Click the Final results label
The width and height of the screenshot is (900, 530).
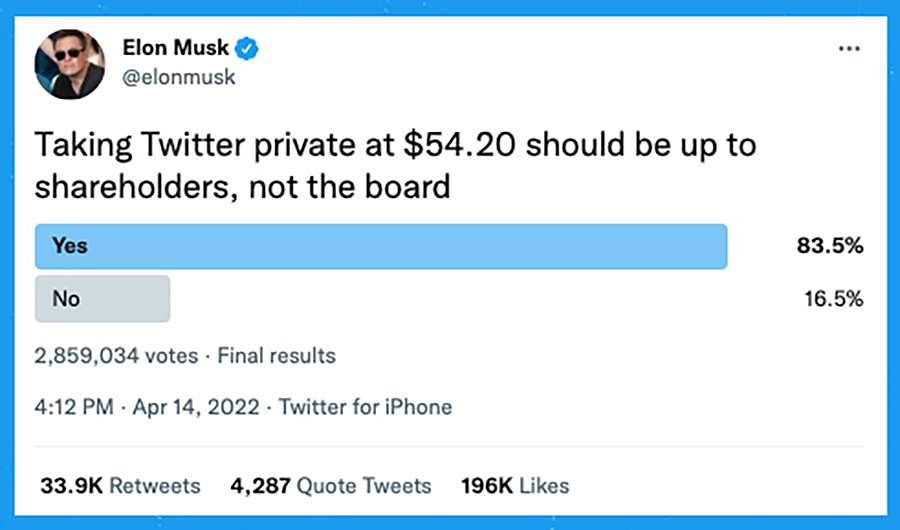coord(276,355)
